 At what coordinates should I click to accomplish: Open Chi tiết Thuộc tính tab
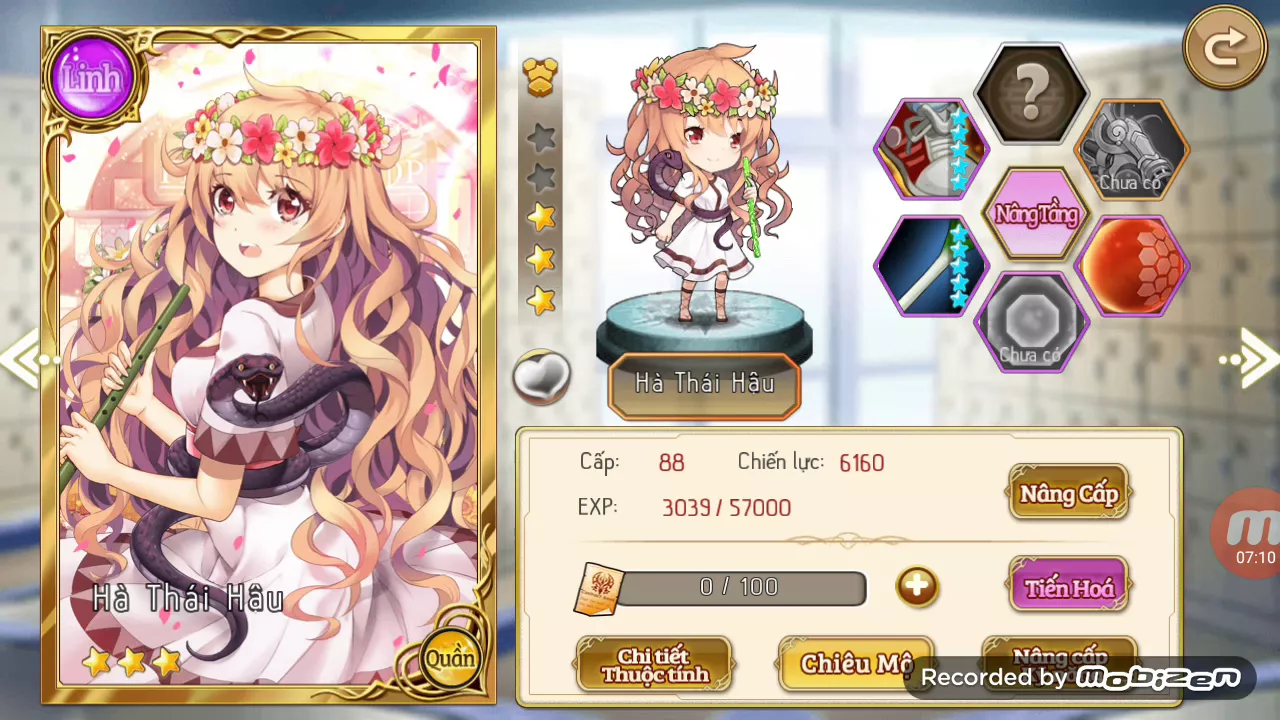tap(655, 664)
